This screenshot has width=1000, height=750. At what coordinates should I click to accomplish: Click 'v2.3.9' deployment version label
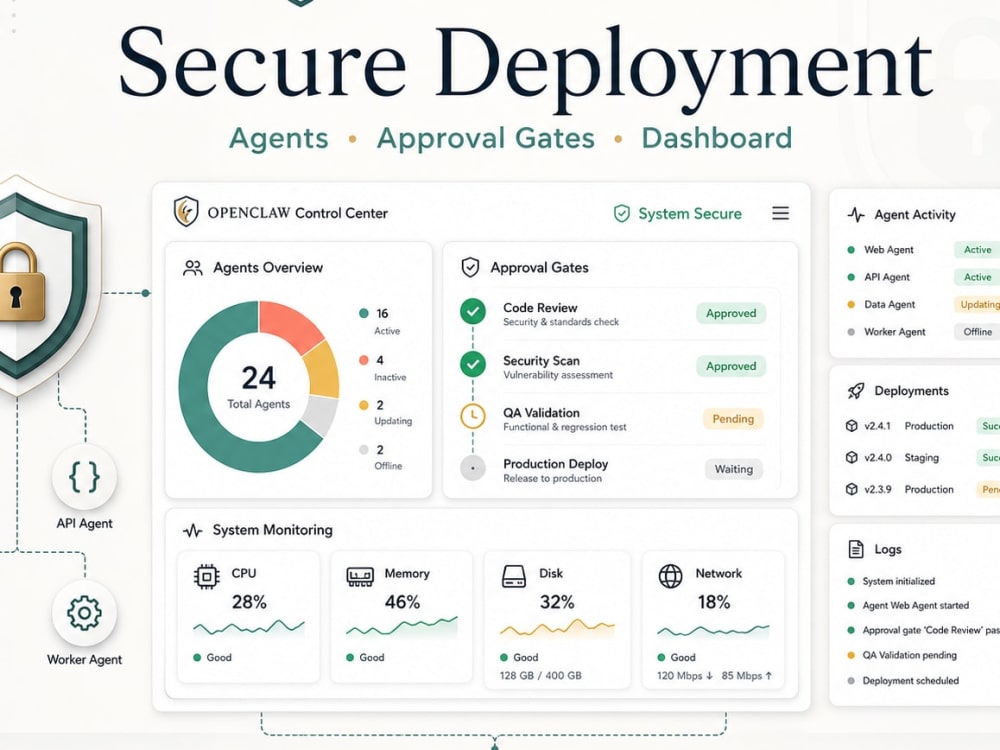point(878,489)
